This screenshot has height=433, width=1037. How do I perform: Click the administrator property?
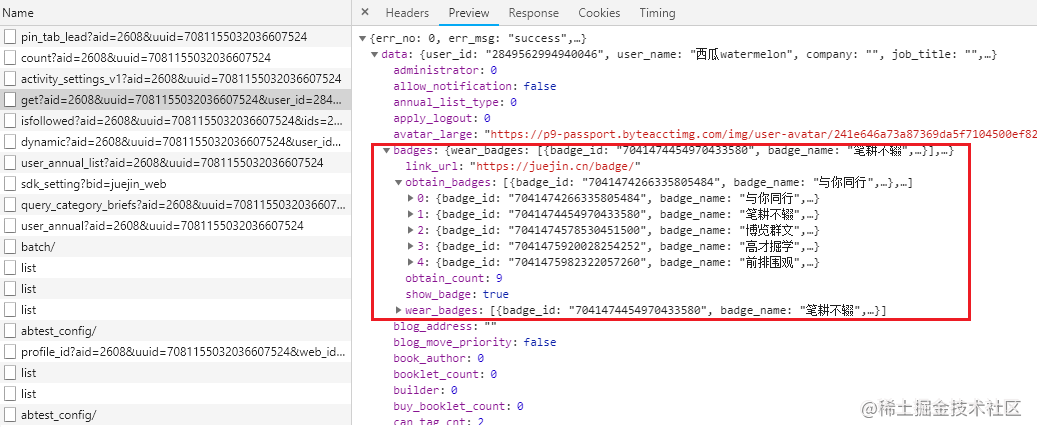(444, 70)
